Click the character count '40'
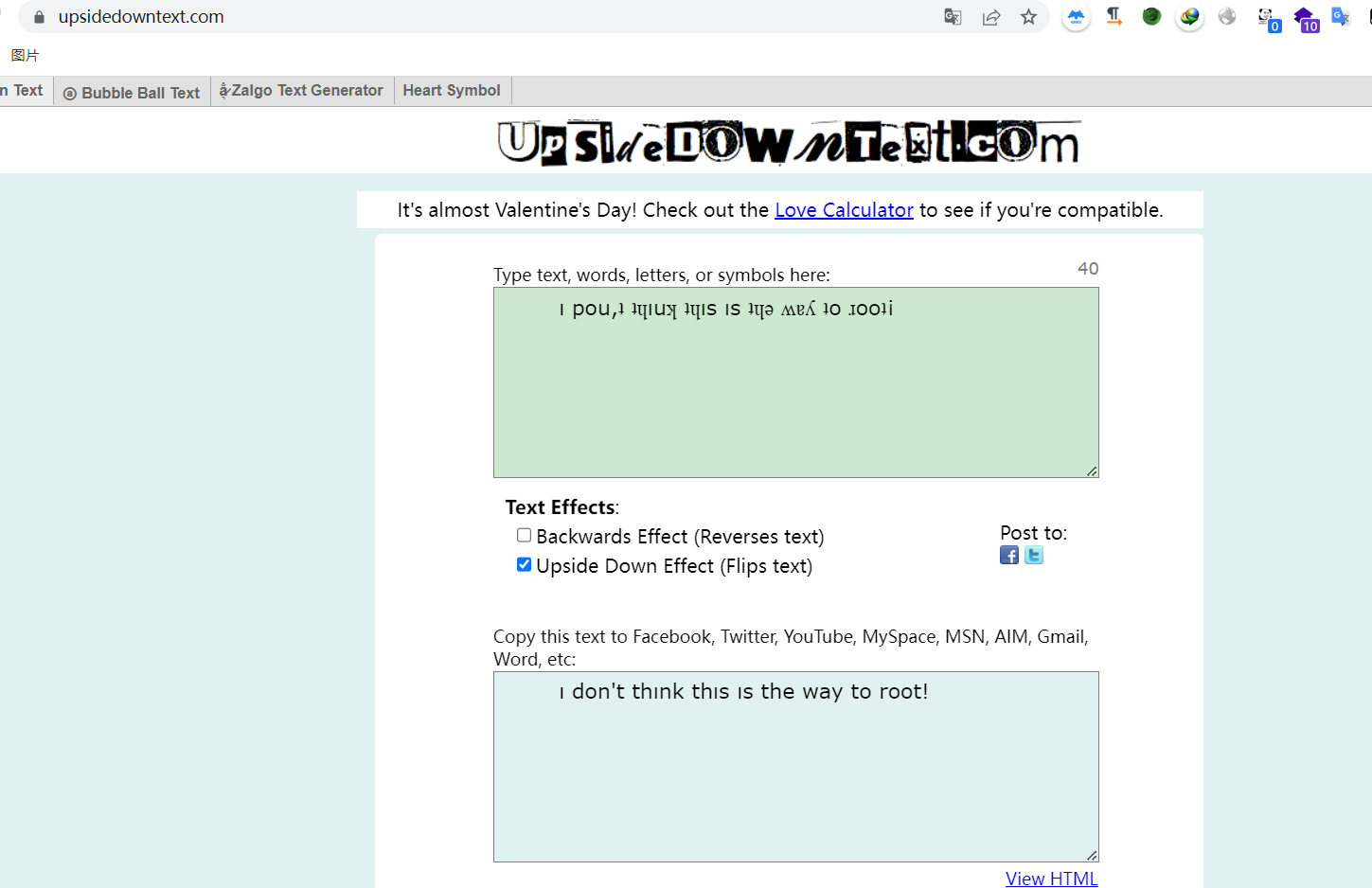Screen dimensions: 1372x888 pos(1088,269)
